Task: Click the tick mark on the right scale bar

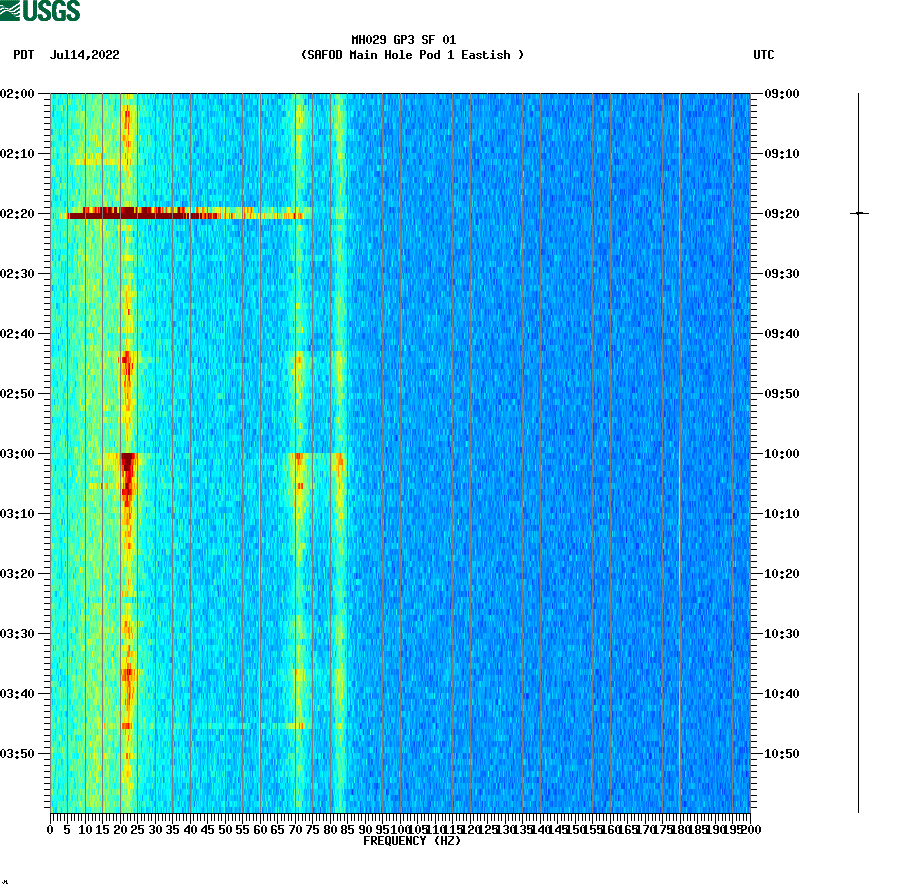Action: (x=858, y=213)
